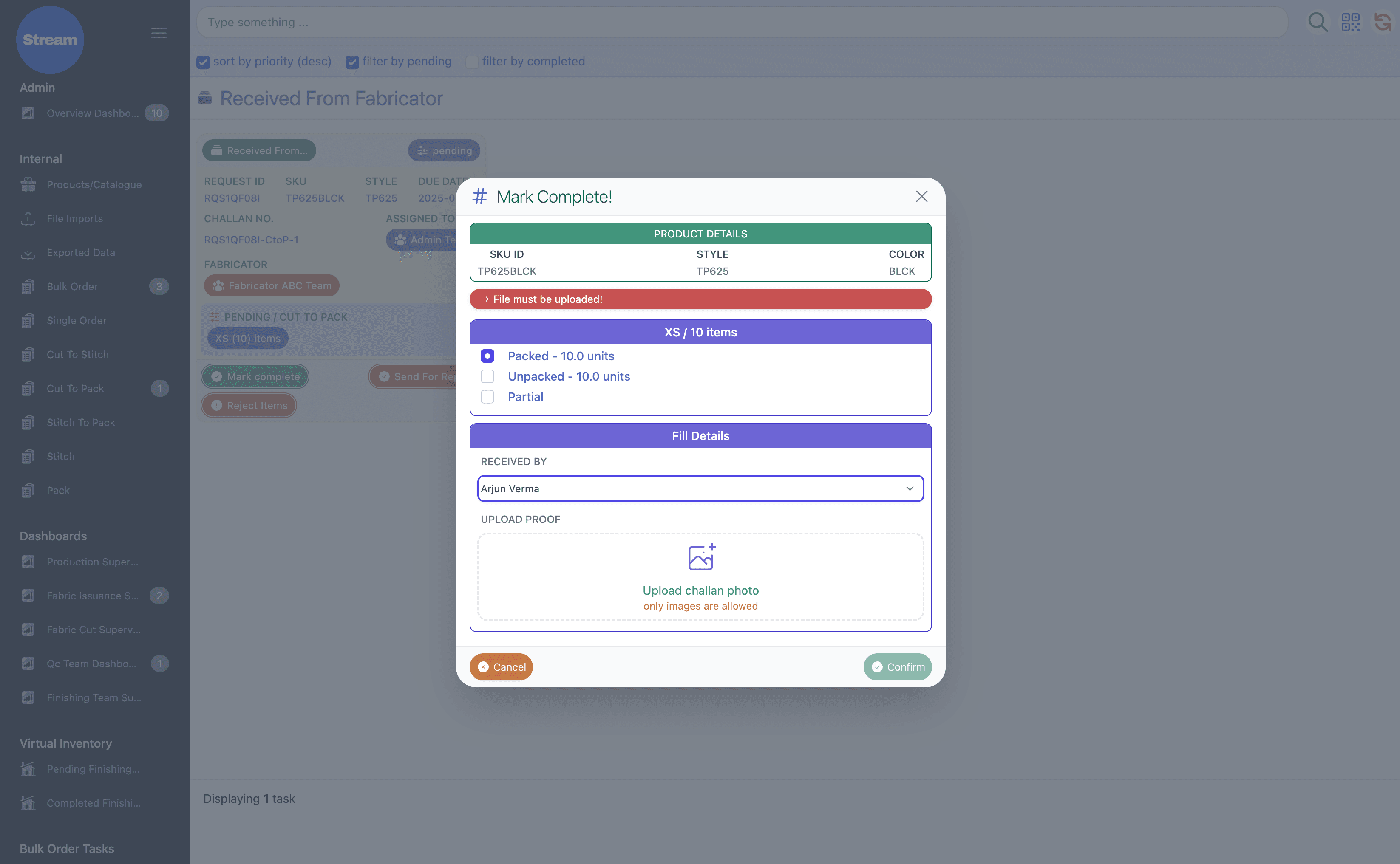Screen dimensions: 1400x864
Task: Open Overview Dashboard in sidebar
Action: pyautogui.click(x=94, y=113)
